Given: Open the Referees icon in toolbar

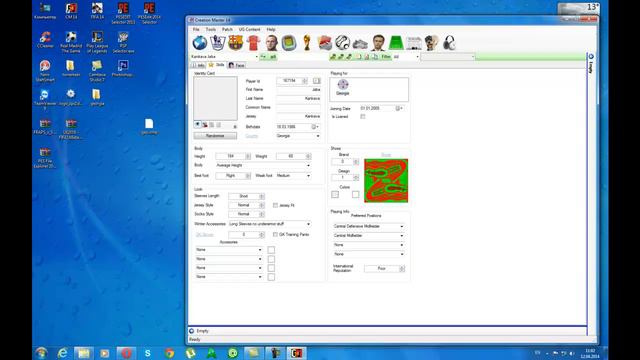Looking at the screenshot, I should pos(431,43).
